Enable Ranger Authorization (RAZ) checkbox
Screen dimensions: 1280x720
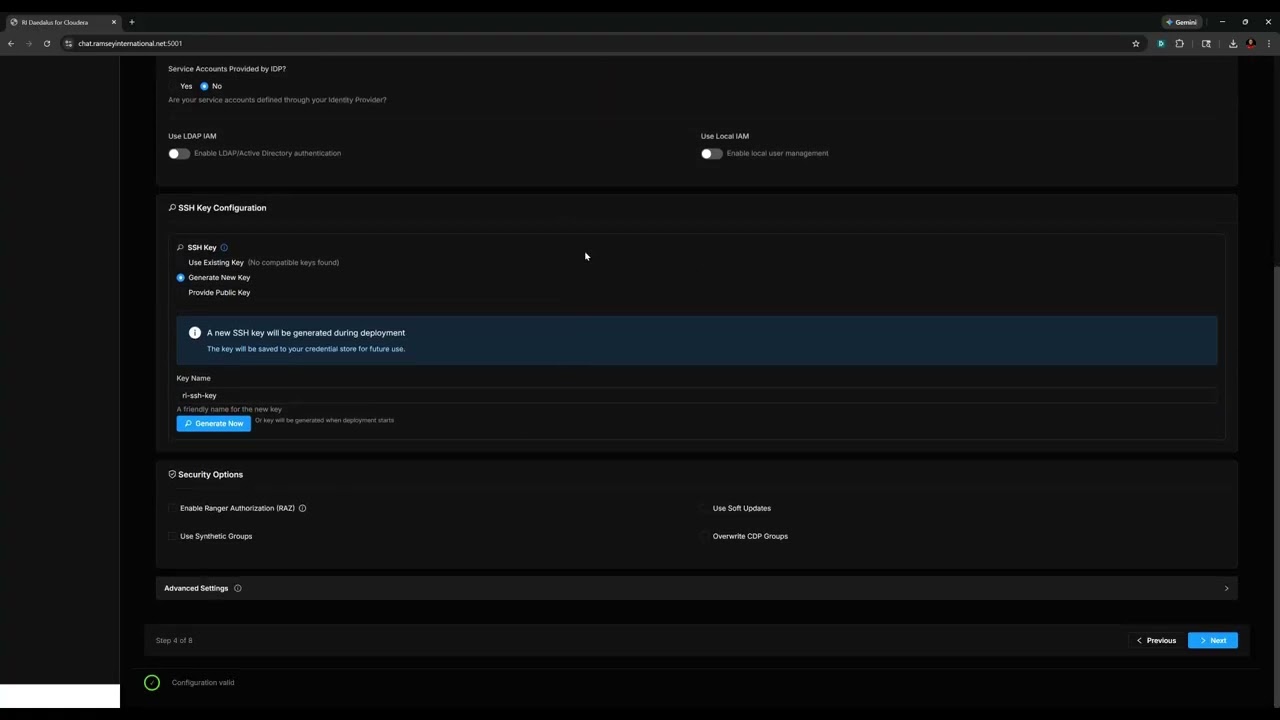(x=173, y=508)
